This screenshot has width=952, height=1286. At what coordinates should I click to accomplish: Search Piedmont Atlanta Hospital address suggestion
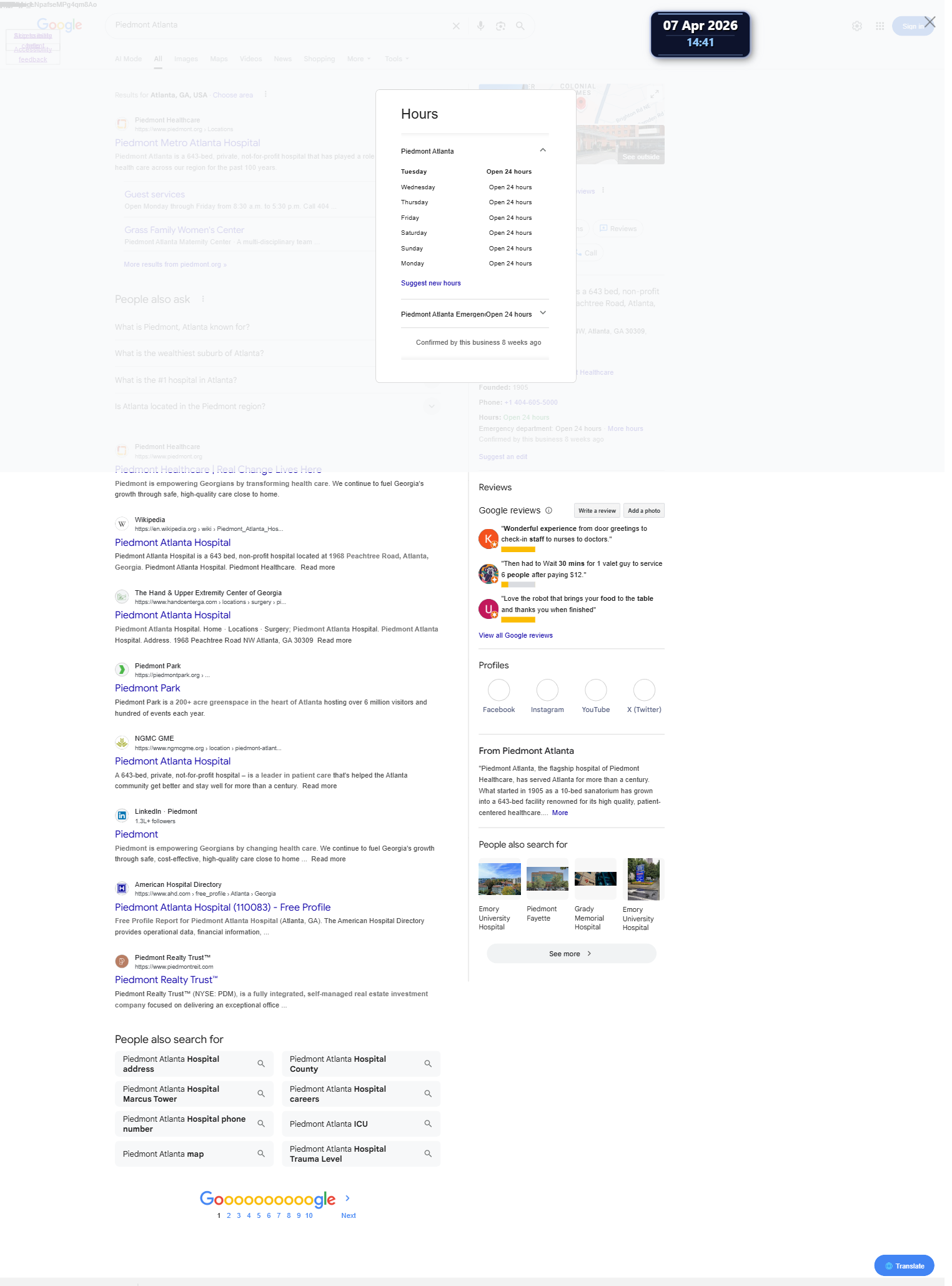pyautogui.click(x=194, y=1064)
